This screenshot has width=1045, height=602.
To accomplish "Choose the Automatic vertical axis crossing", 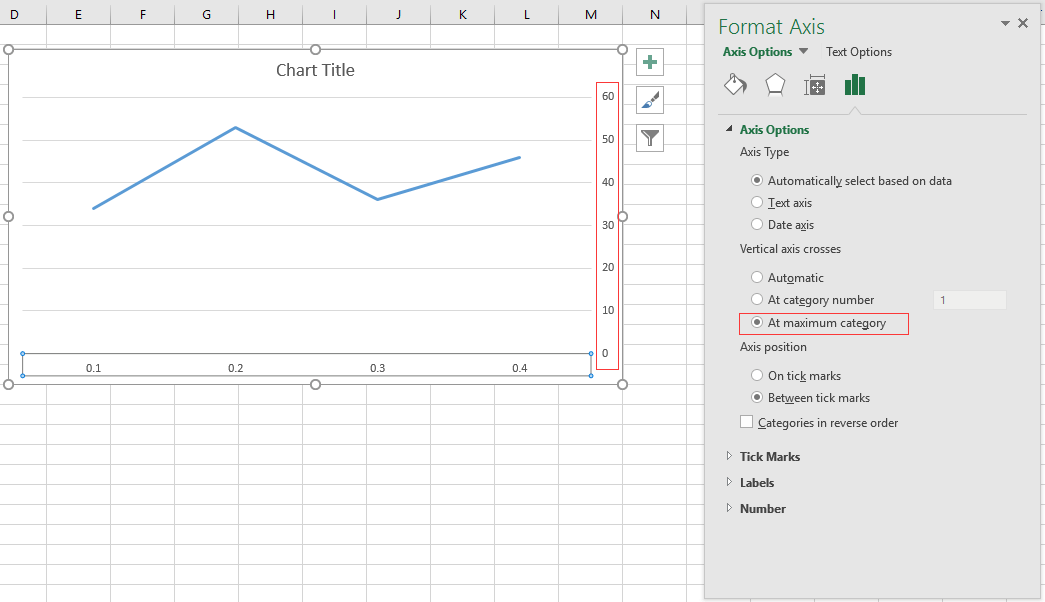I will point(757,277).
